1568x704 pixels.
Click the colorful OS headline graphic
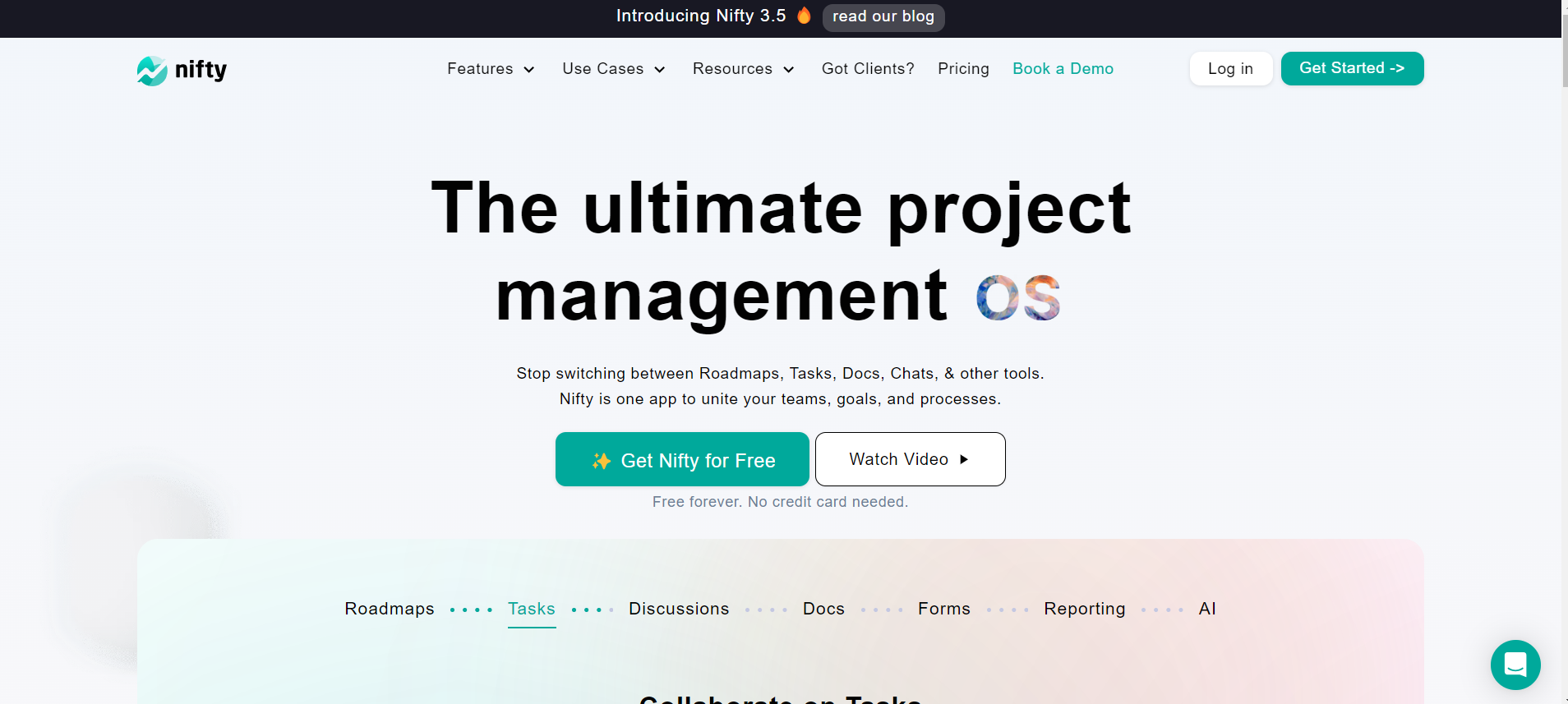tap(1018, 297)
